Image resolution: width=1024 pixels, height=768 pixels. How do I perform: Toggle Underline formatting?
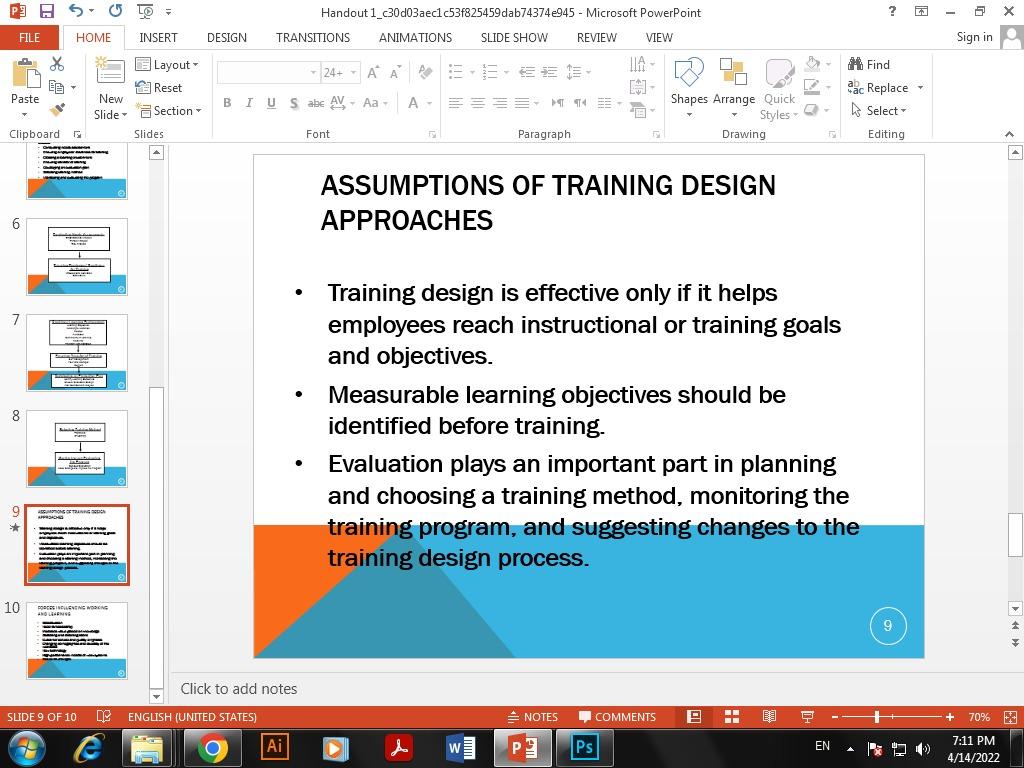coord(271,103)
